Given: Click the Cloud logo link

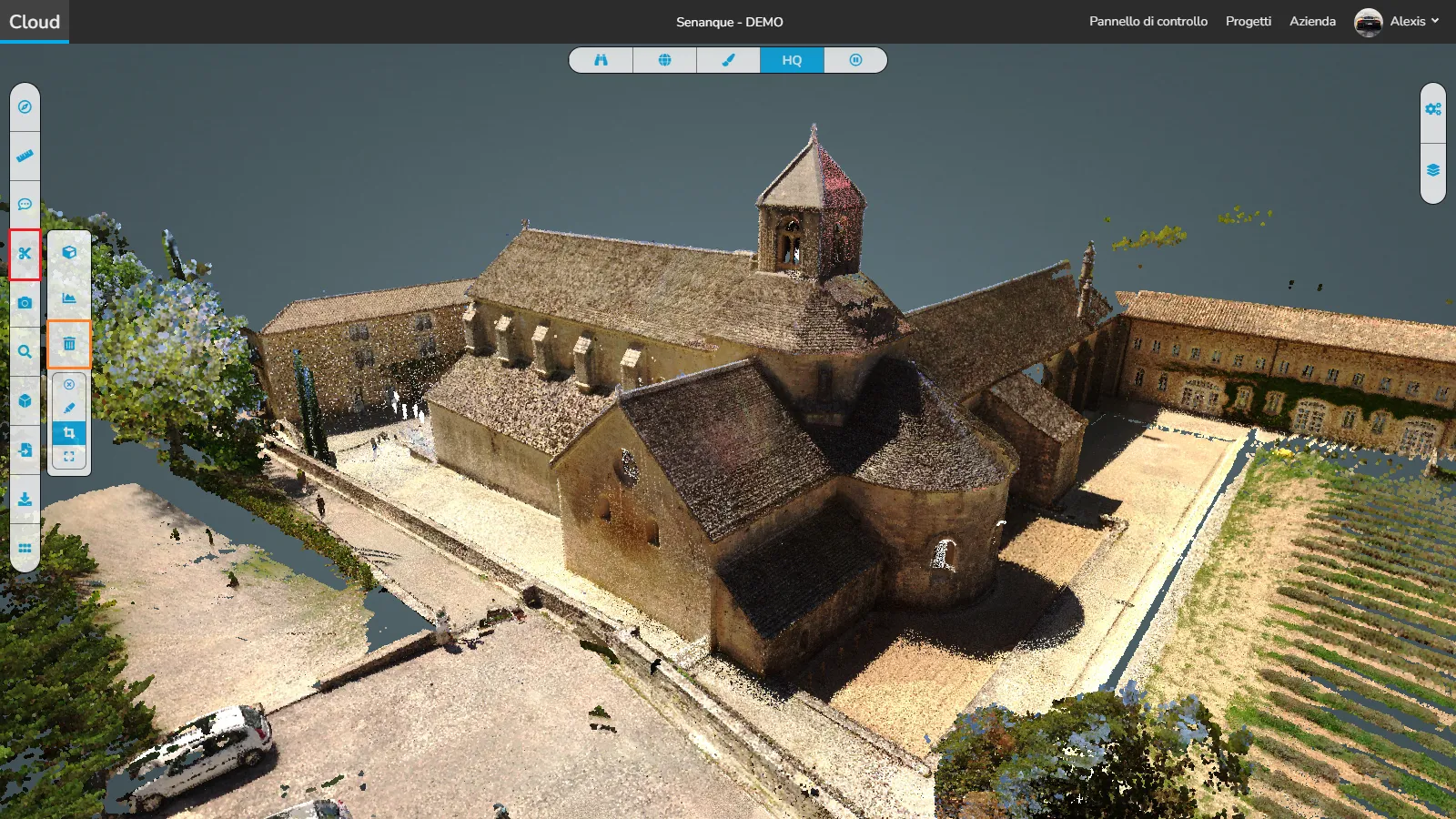Looking at the screenshot, I should click(x=35, y=22).
